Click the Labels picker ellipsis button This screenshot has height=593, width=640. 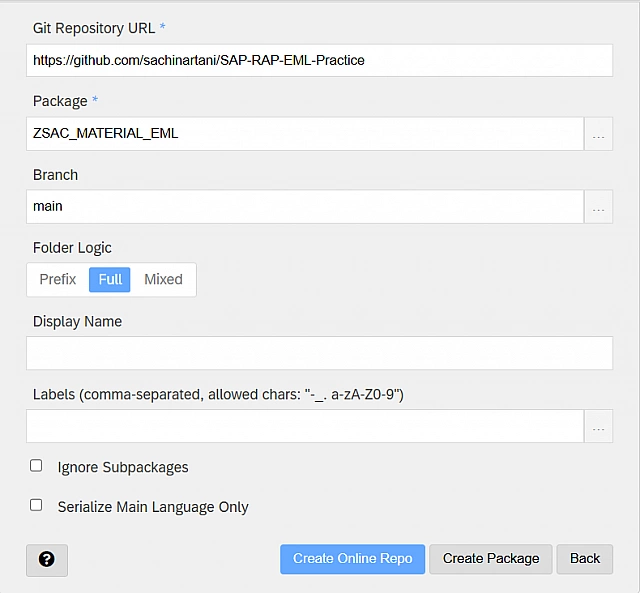[x=598, y=426]
